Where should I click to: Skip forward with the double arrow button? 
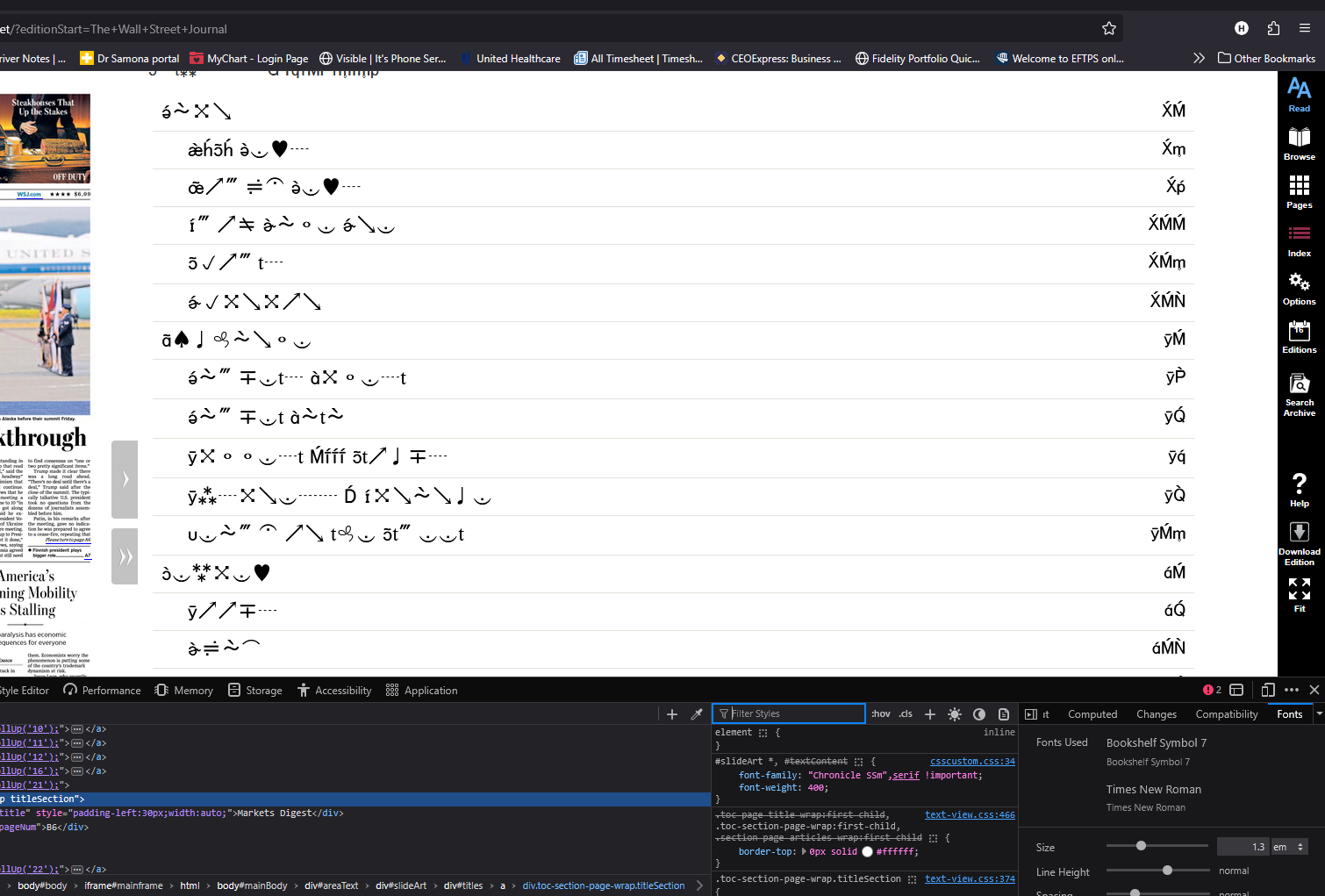coord(125,556)
